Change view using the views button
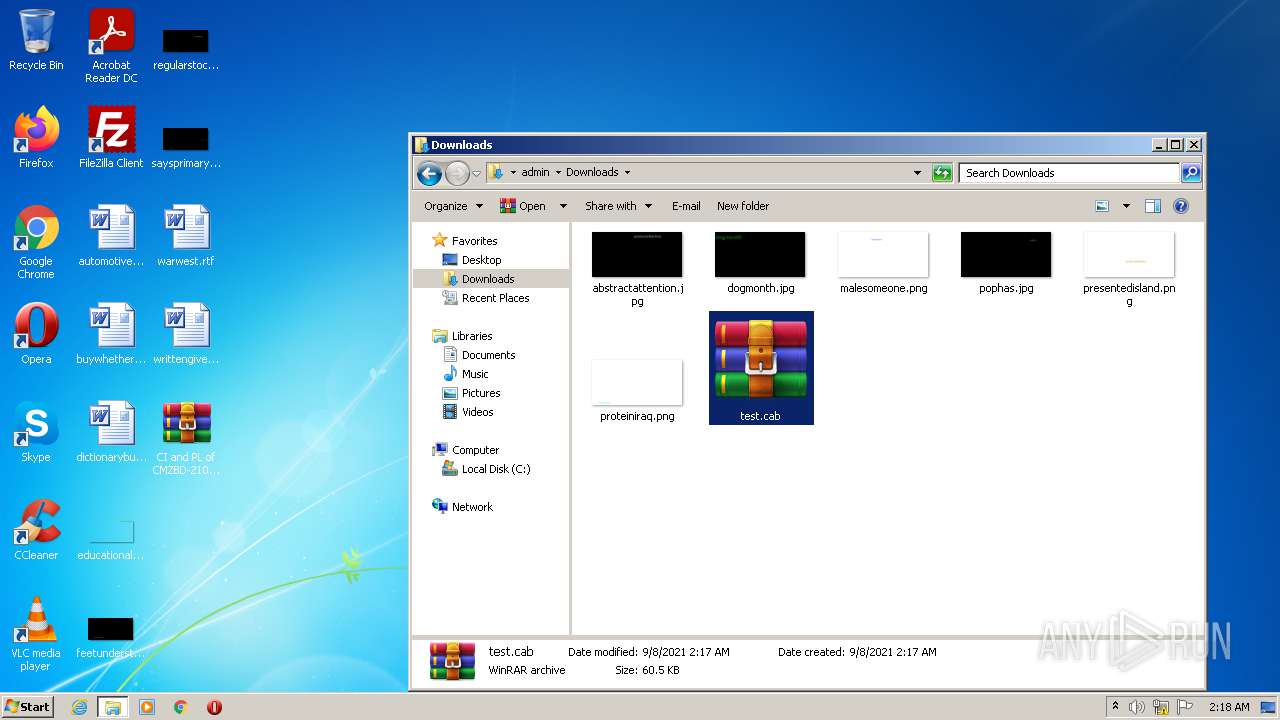This screenshot has width=1280, height=720. coord(1102,206)
